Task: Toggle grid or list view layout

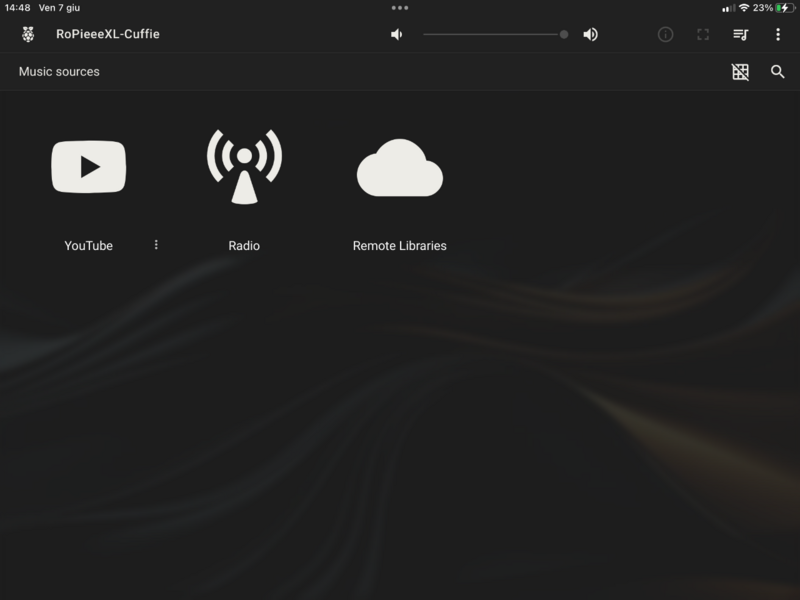Action: pyautogui.click(x=740, y=72)
